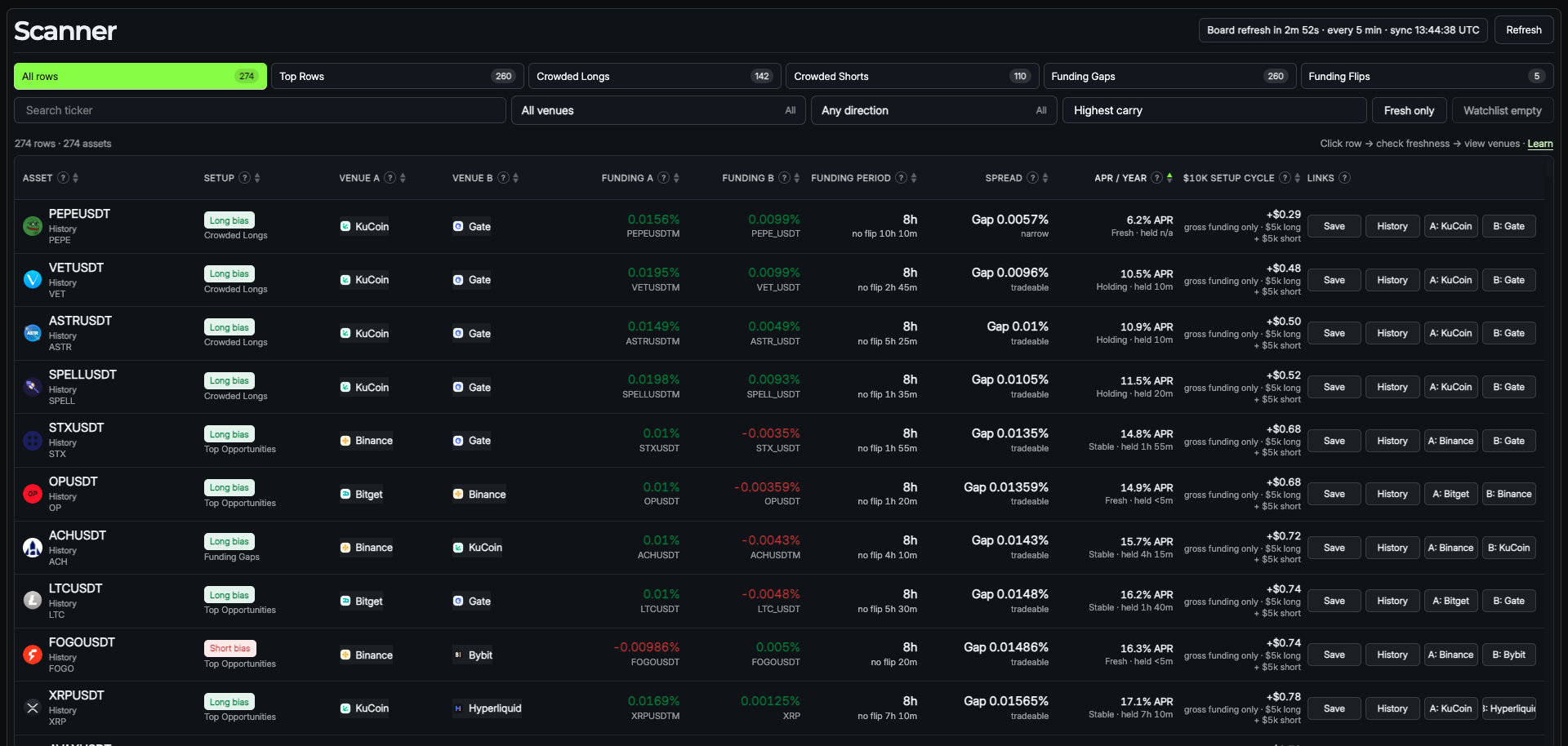Save the XRPUSDT row
This screenshot has width=1568, height=746.
1334,708
